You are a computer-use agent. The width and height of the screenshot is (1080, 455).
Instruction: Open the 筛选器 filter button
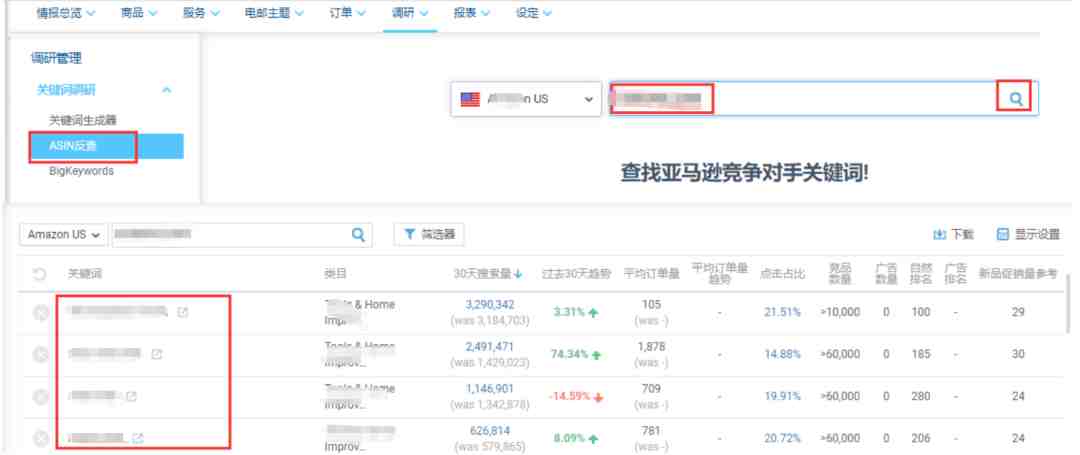(428, 234)
